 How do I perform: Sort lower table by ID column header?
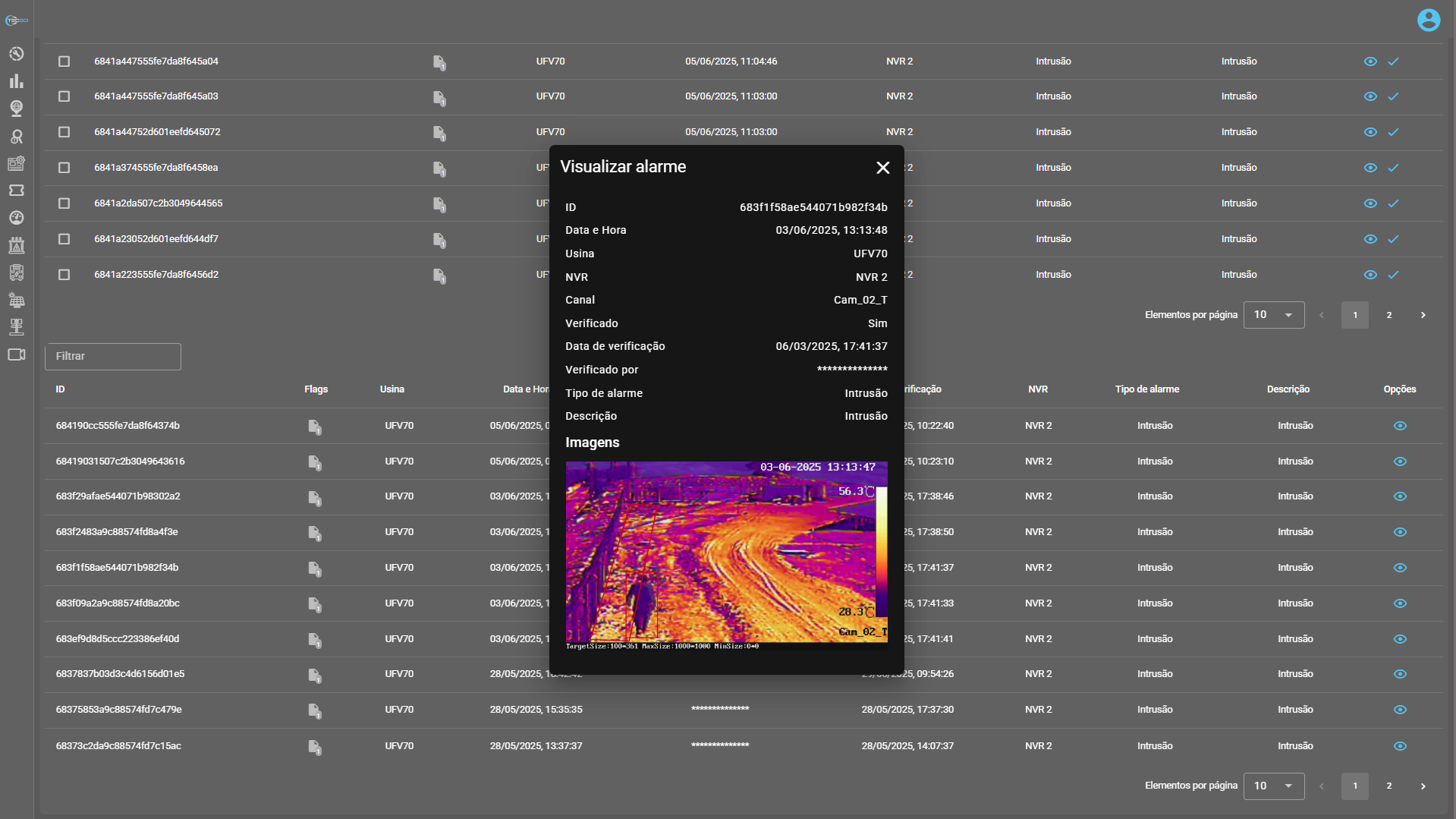pyautogui.click(x=60, y=389)
